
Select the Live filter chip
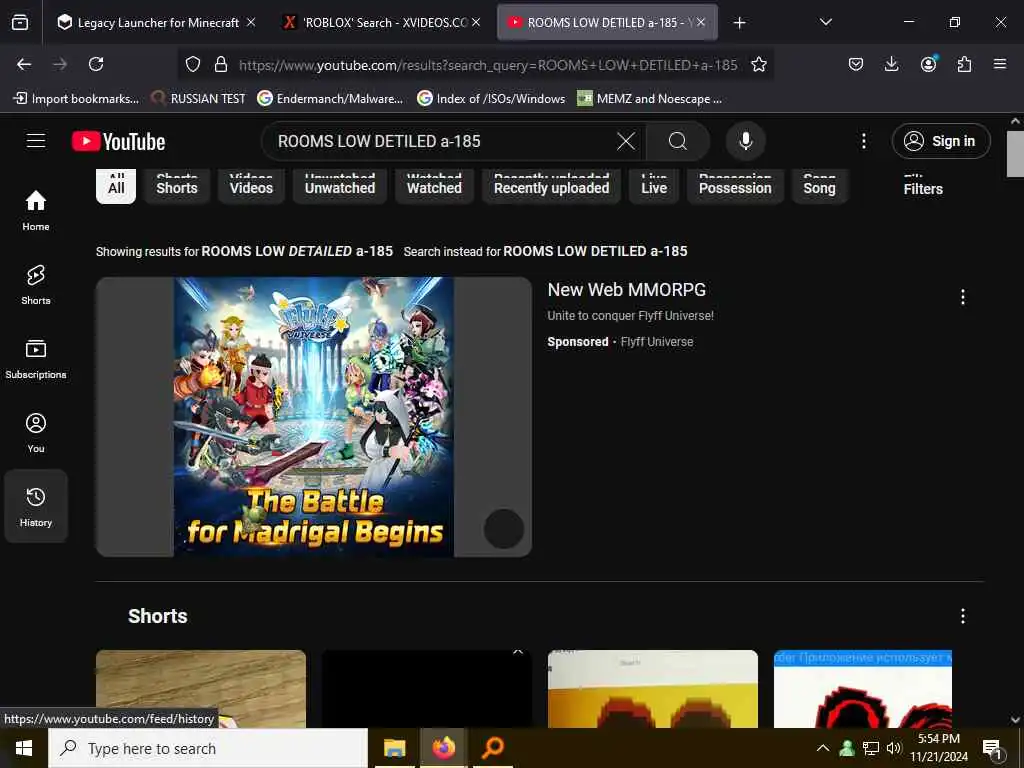tap(654, 187)
